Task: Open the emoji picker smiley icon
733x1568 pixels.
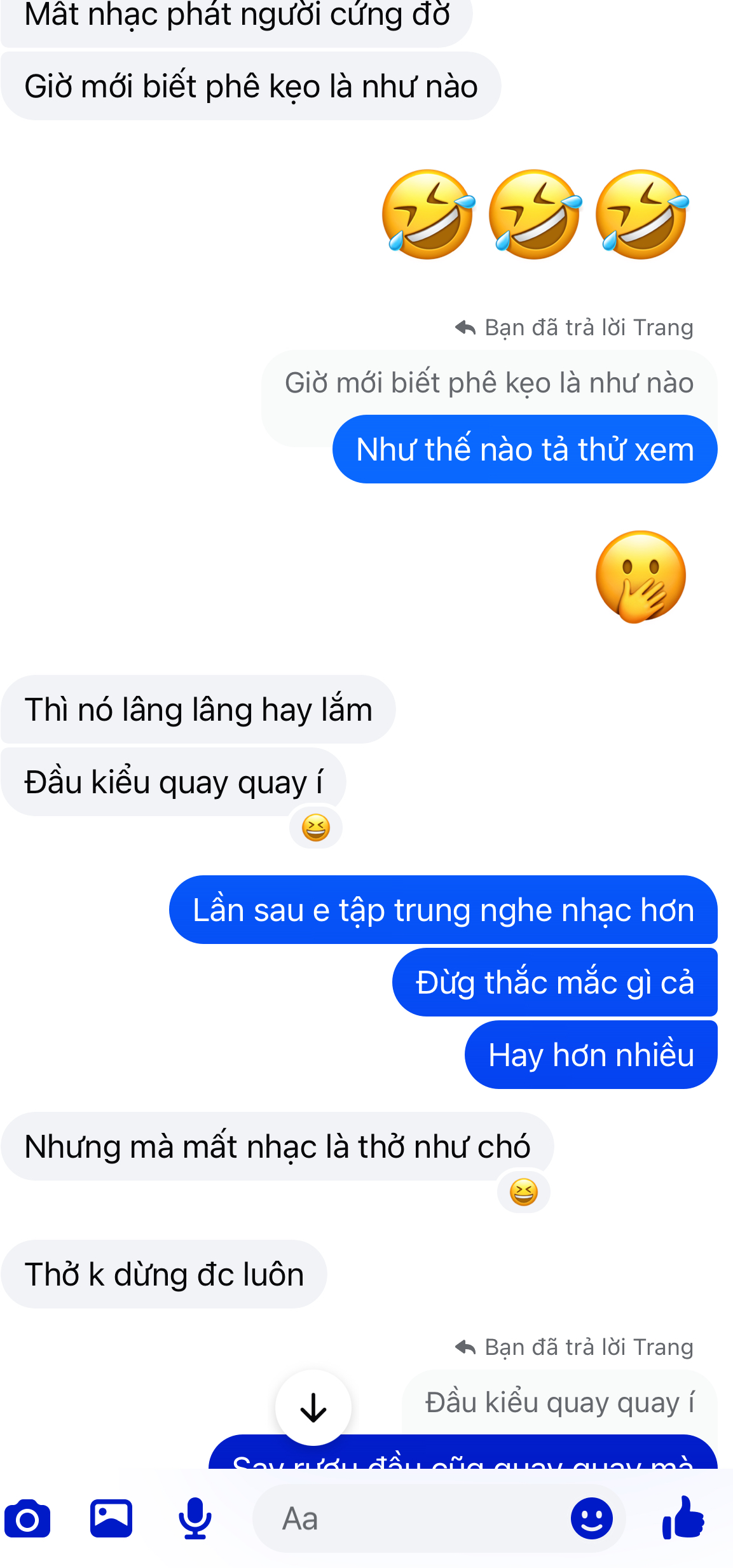Action: coord(592,1518)
